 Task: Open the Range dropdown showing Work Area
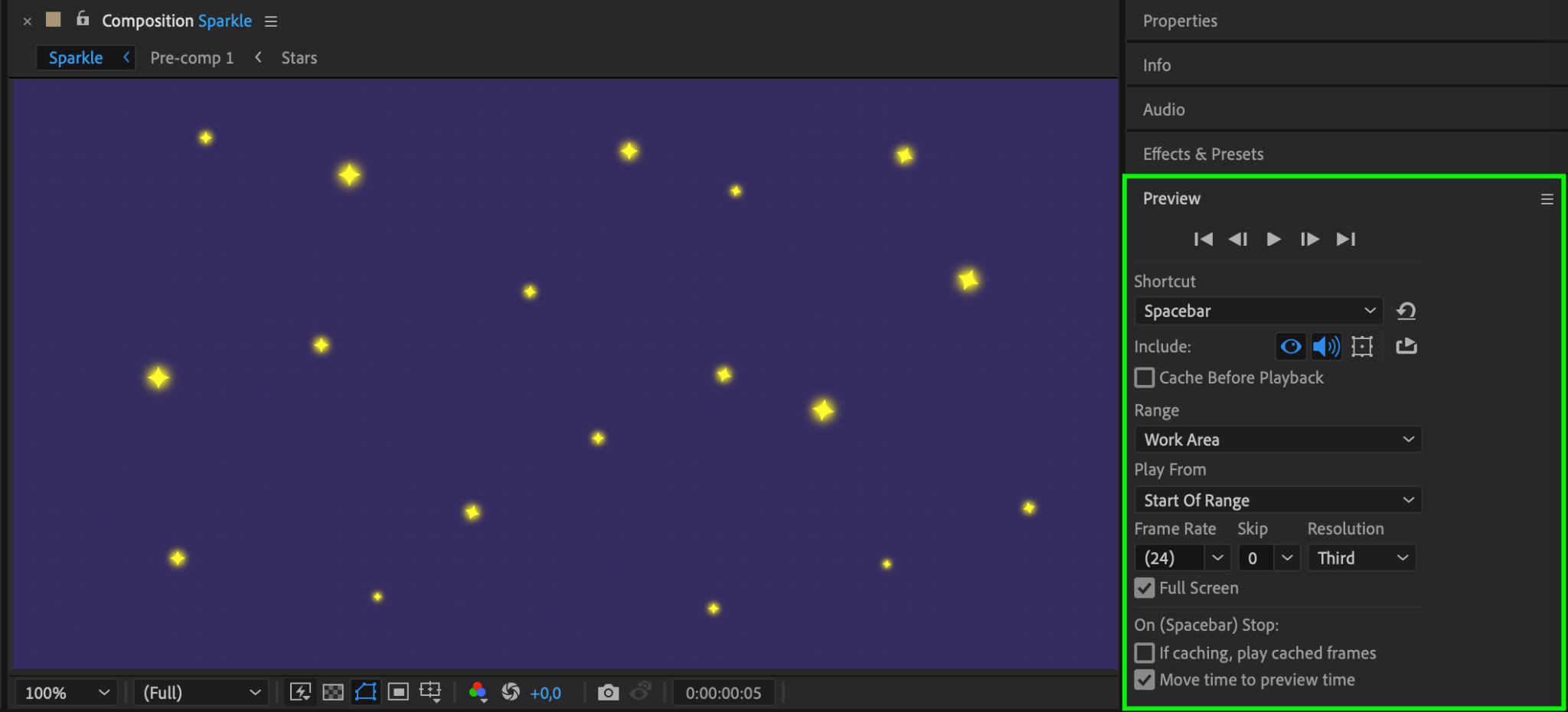pyautogui.click(x=1278, y=439)
